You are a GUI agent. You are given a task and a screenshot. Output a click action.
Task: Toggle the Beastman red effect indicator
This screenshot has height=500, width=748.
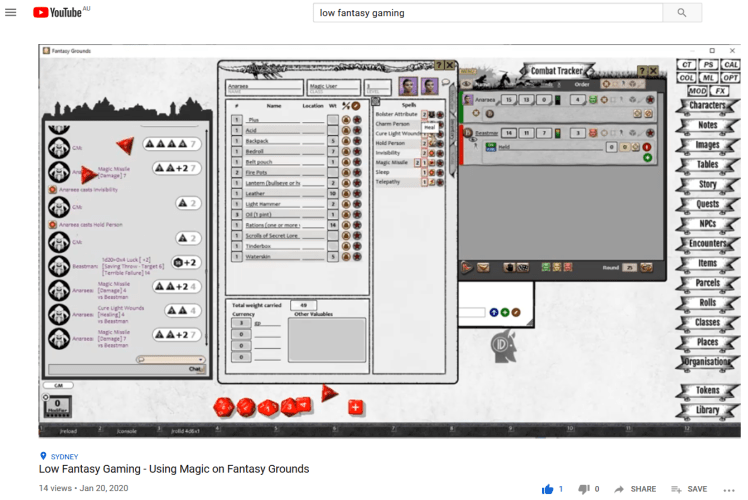click(x=647, y=147)
